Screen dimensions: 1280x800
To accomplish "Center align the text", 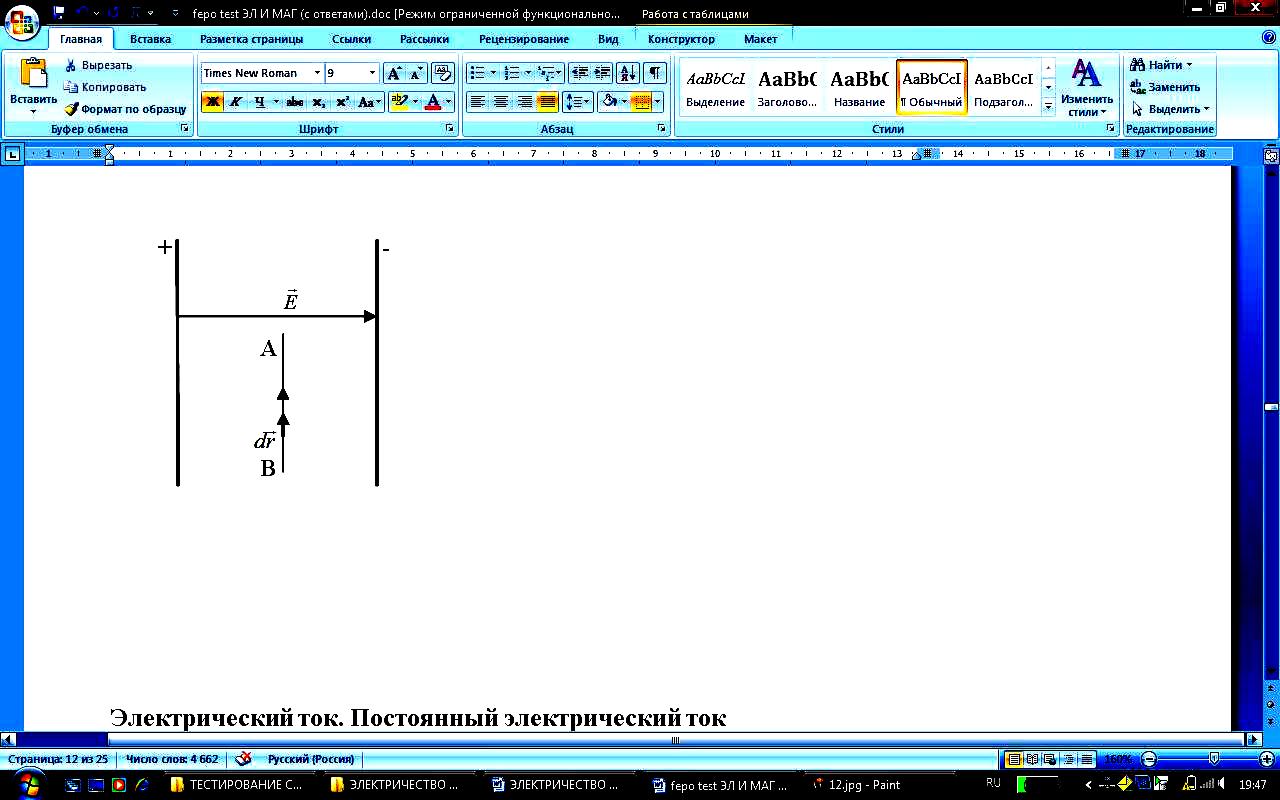I will pyautogui.click(x=501, y=102).
